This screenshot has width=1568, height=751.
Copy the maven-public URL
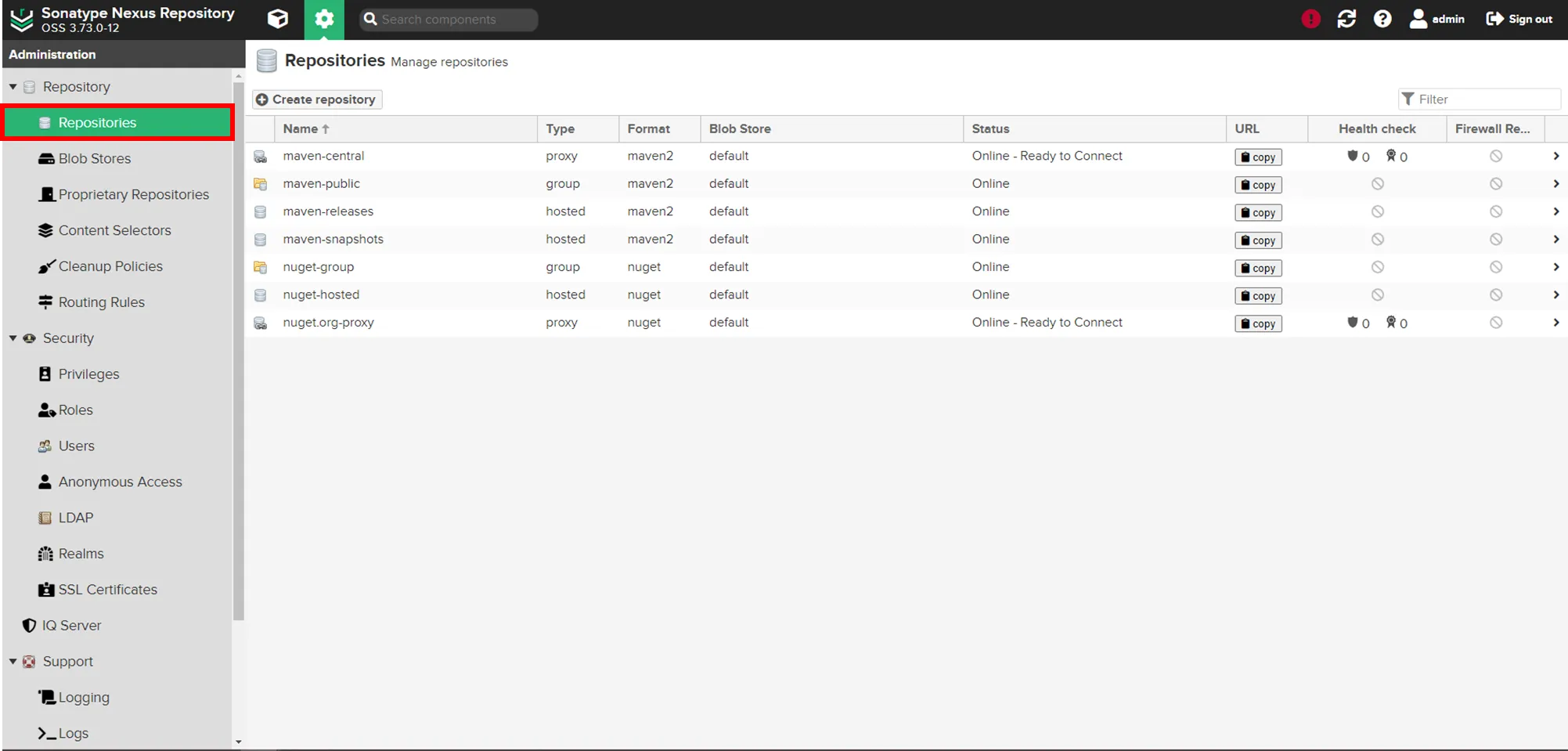click(x=1258, y=185)
